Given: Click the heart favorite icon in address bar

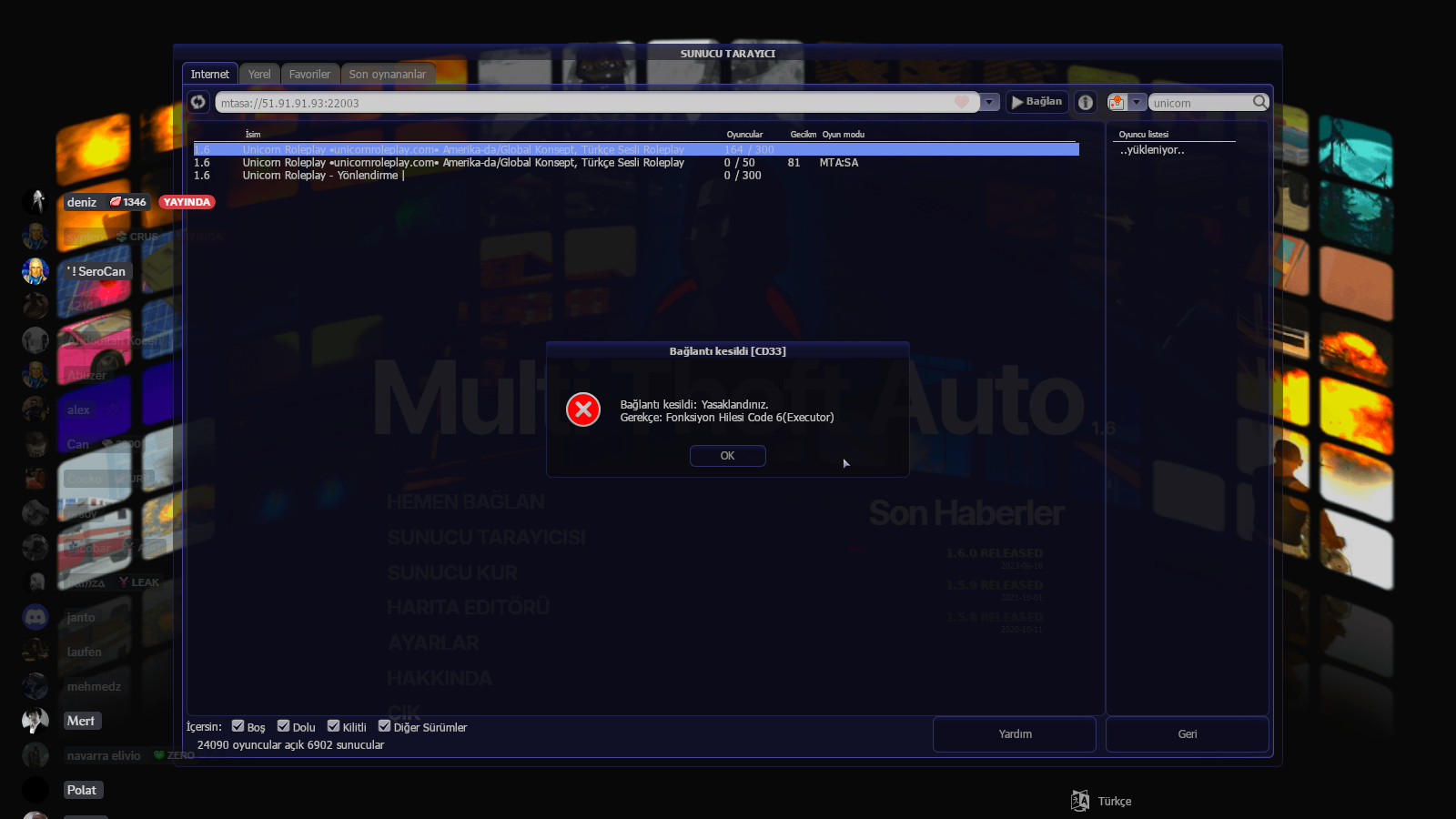Looking at the screenshot, I should click(x=962, y=102).
